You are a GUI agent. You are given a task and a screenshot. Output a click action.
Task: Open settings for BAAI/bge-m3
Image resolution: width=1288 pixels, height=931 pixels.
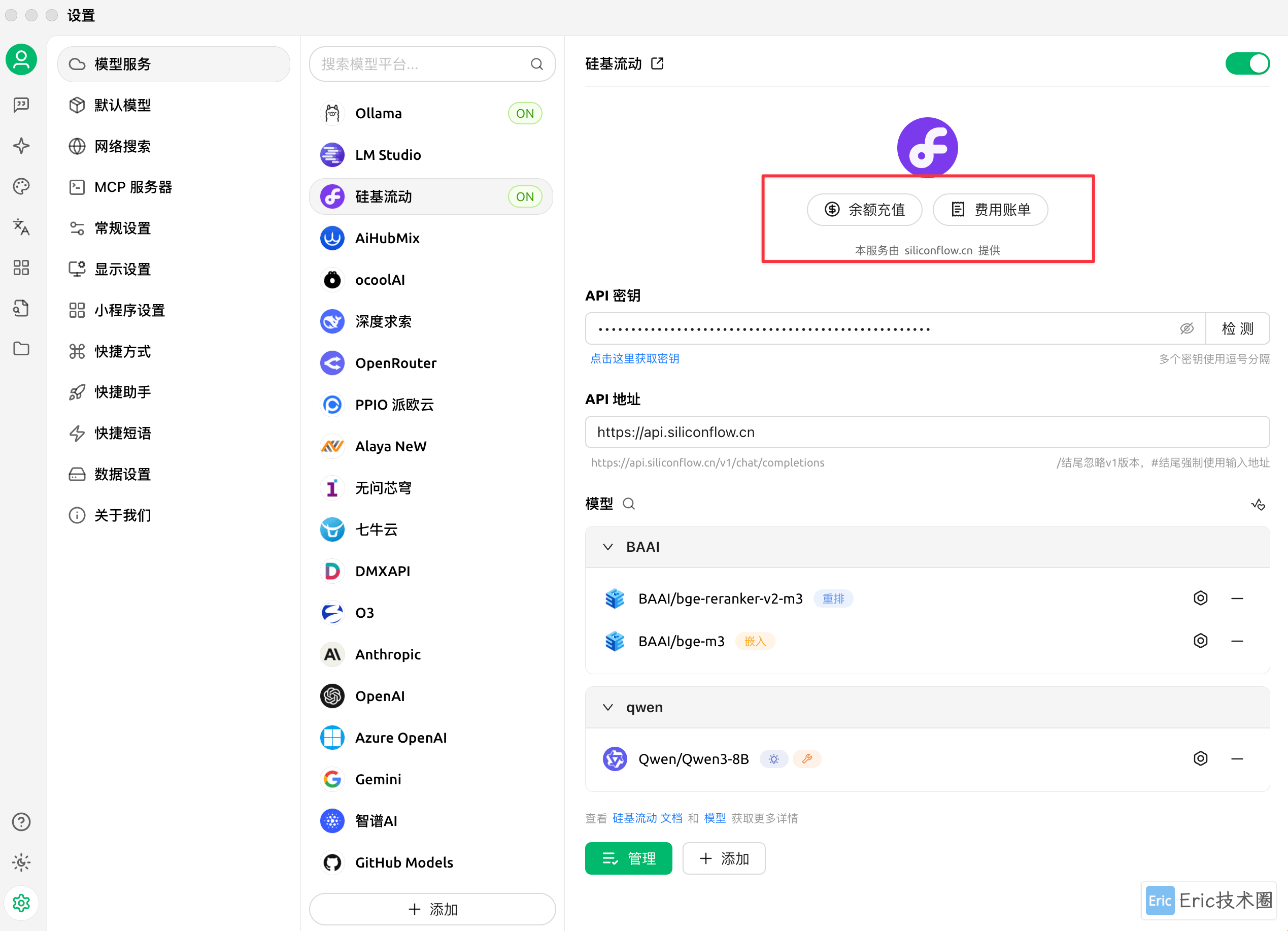point(1201,641)
